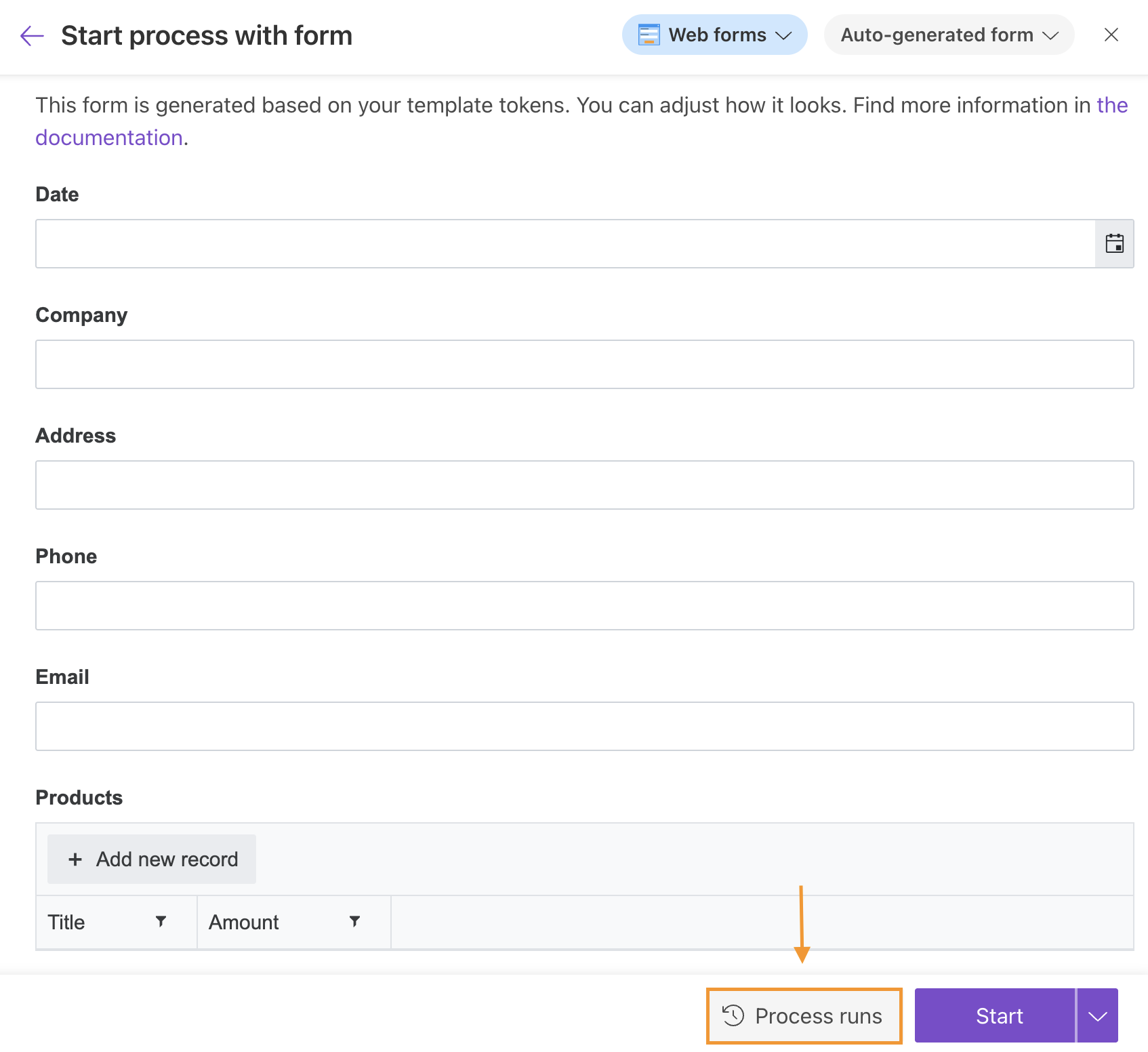Image resolution: width=1148 pixels, height=1052 pixels.
Task: Close the Start process with form dialog
Action: tap(1111, 35)
